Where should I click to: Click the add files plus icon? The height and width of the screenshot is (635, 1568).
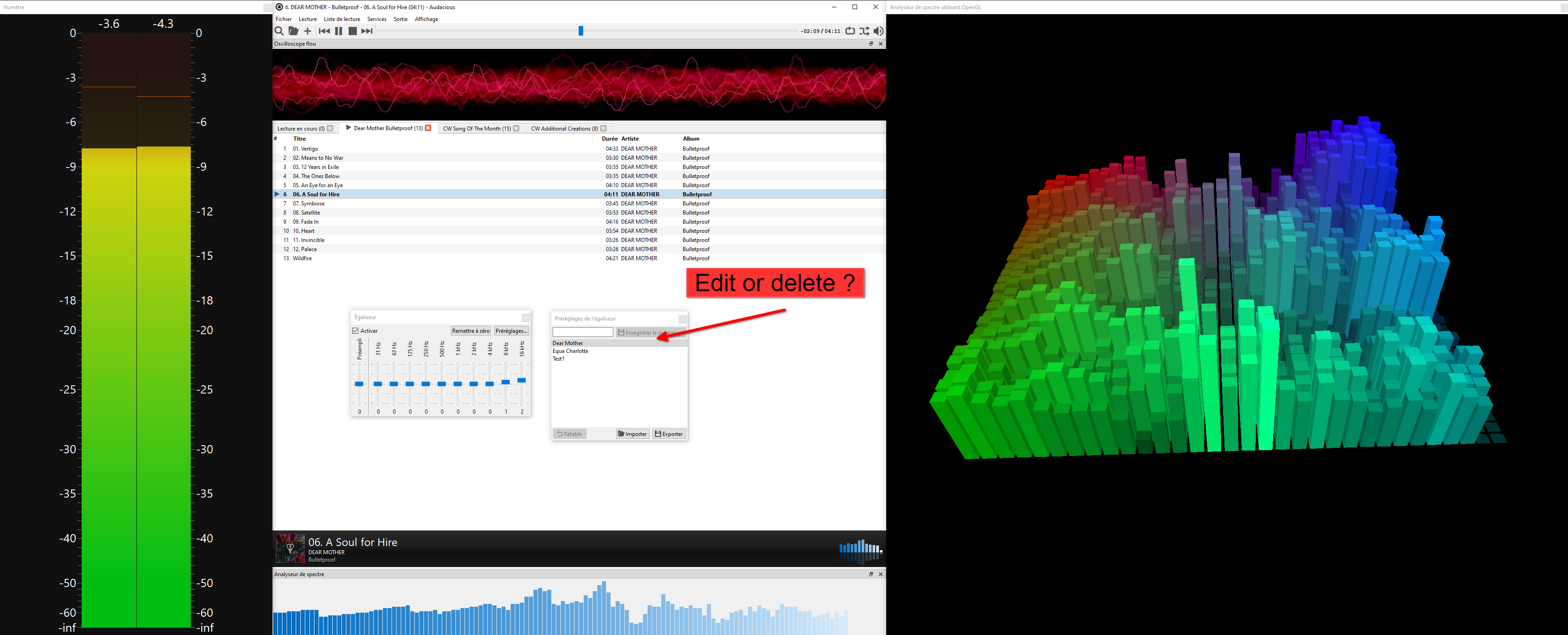[x=308, y=31]
